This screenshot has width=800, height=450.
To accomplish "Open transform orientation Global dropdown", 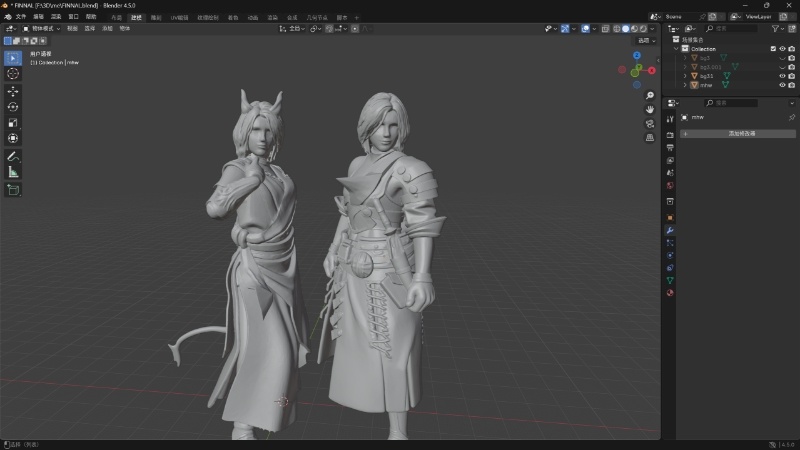I will click(x=292, y=29).
